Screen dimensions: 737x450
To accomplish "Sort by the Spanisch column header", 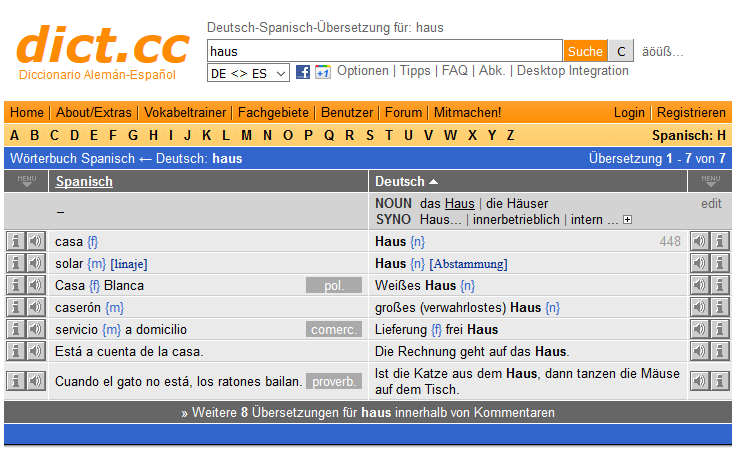I will pyautogui.click(x=84, y=181).
